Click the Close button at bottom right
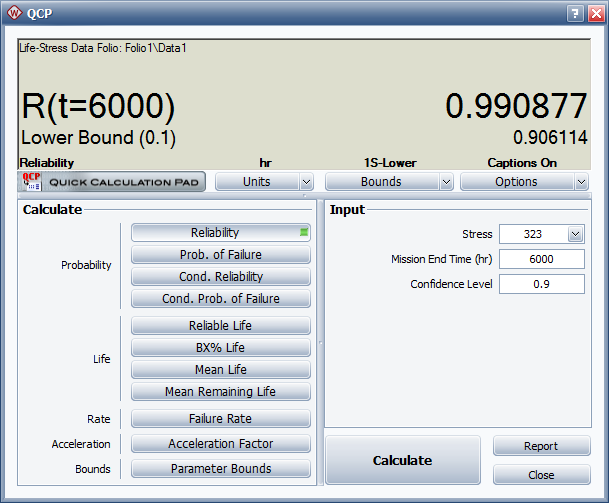Viewport: 609px width, 503px height. pyautogui.click(x=541, y=475)
